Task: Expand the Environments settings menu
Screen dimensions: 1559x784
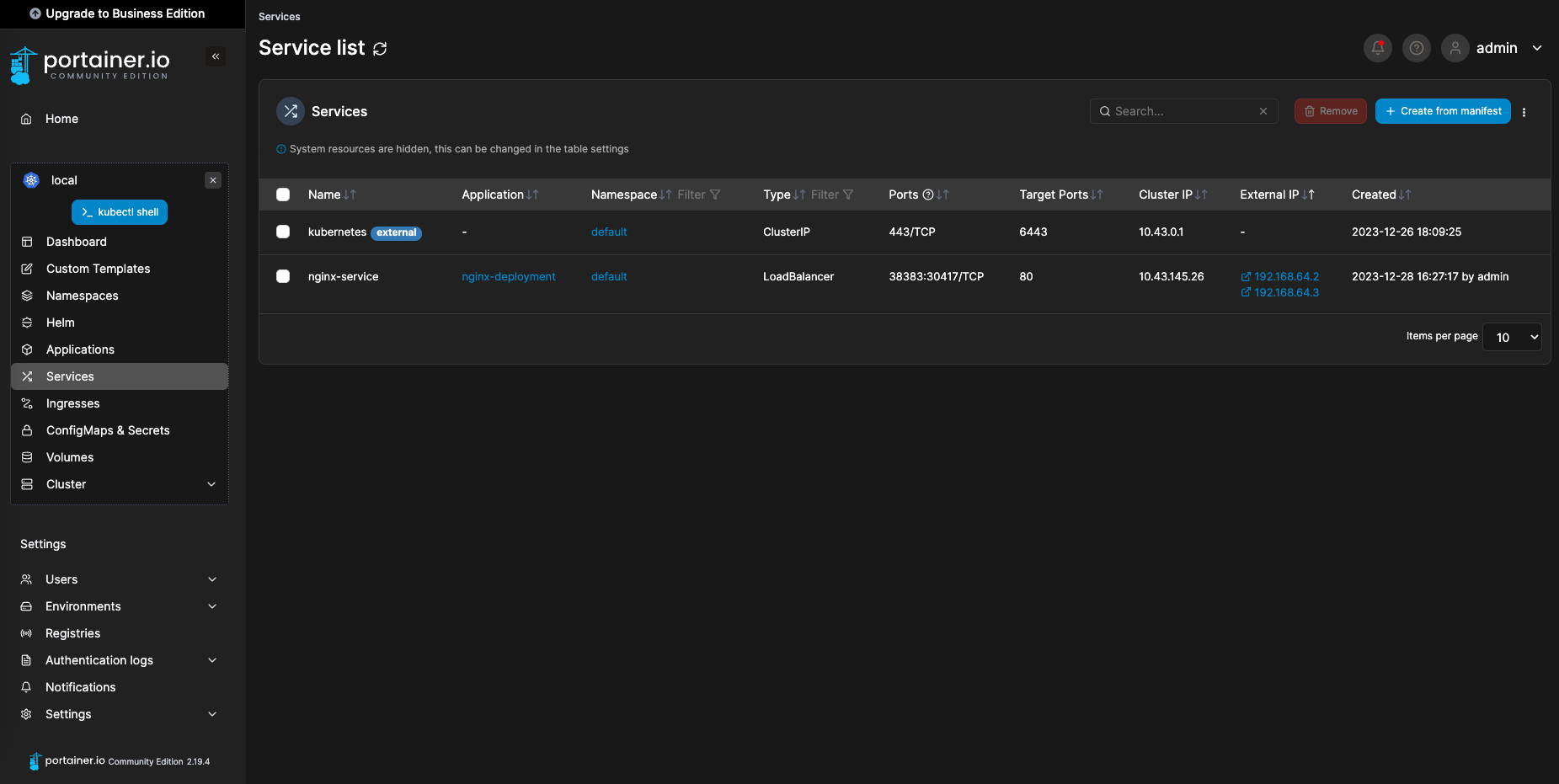Action: click(212, 606)
